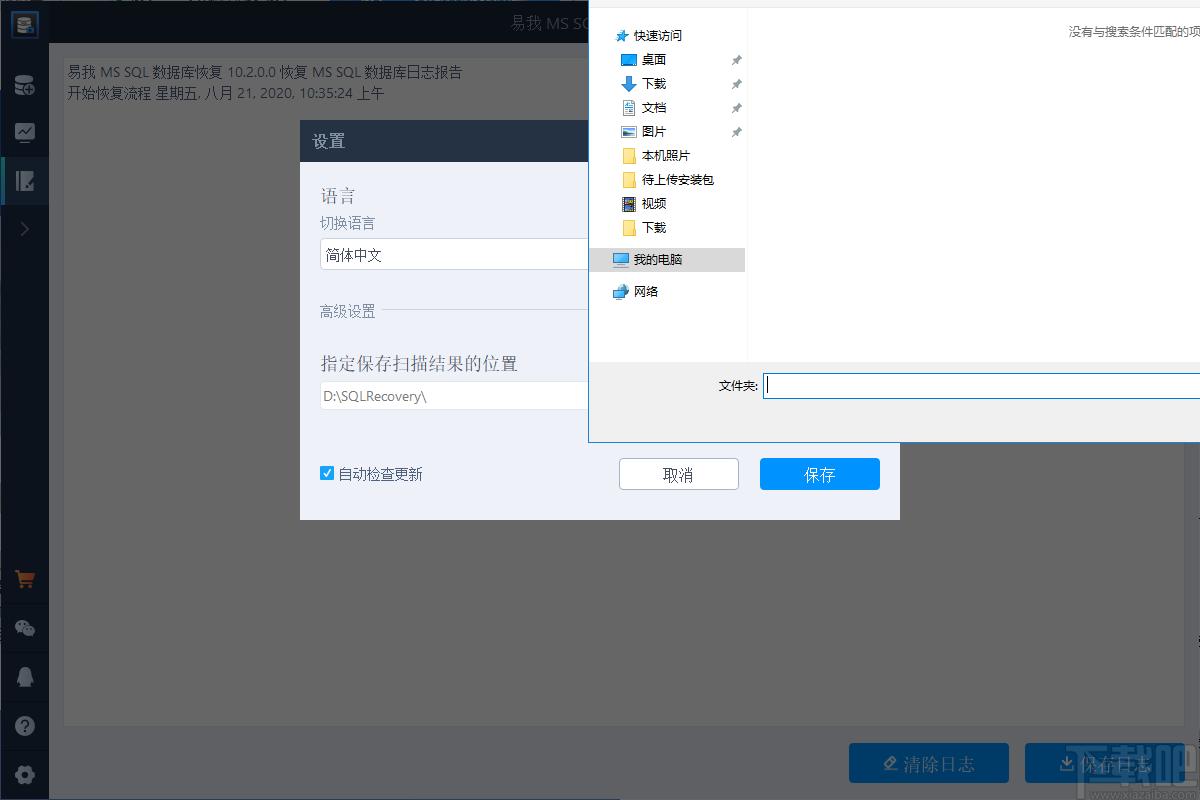Click the 取消 button in settings dialog

pyautogui.click(x=679, y=474)
